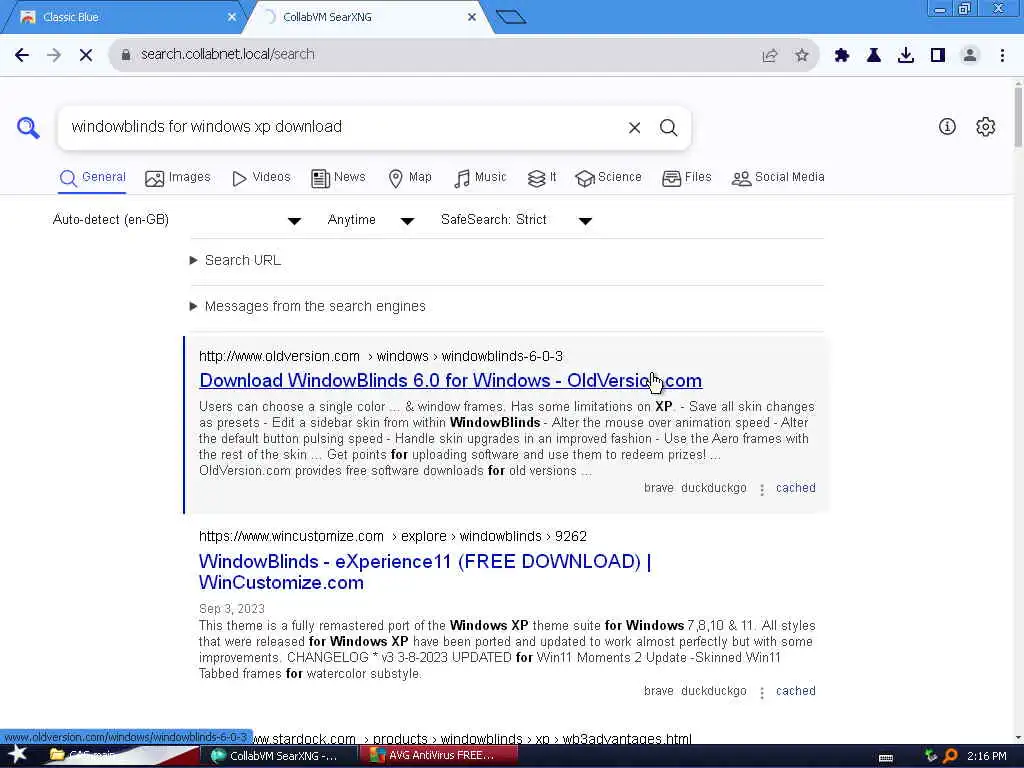Open the browser Extensions puzzle icon

[841, 56]
